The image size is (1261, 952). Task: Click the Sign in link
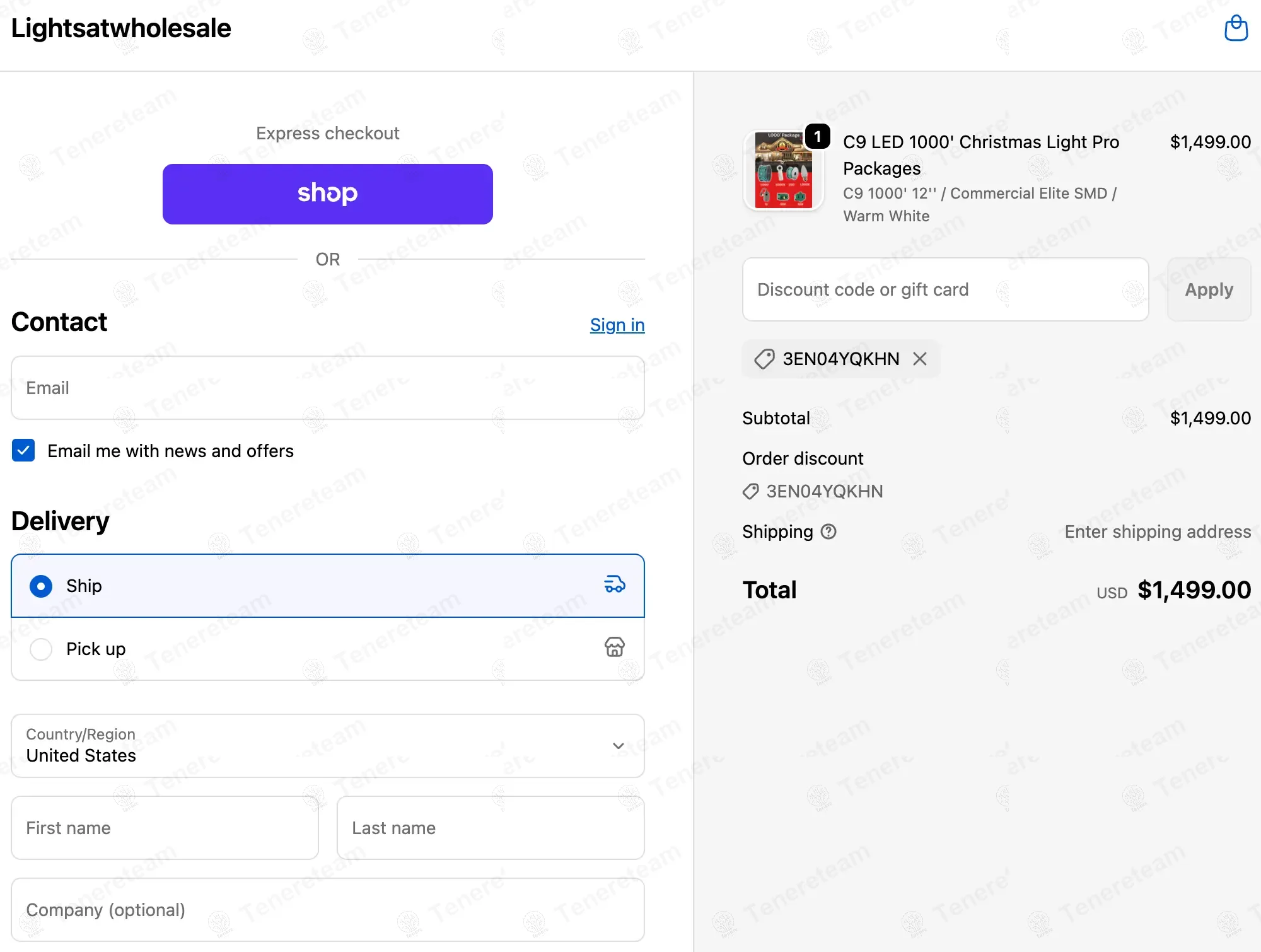tap(617, 325)
